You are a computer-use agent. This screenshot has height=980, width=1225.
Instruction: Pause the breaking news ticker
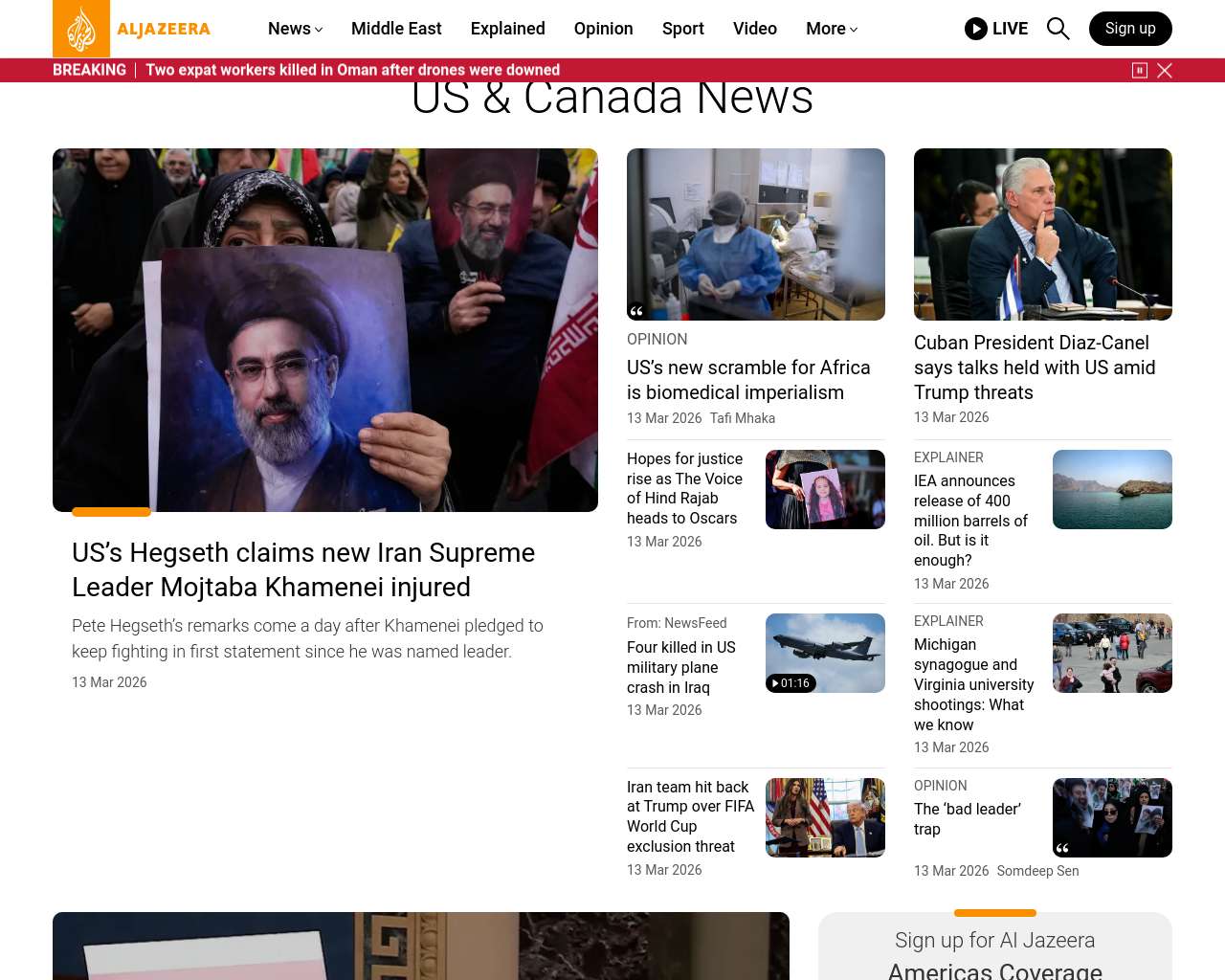click(x=1139, y=70)
